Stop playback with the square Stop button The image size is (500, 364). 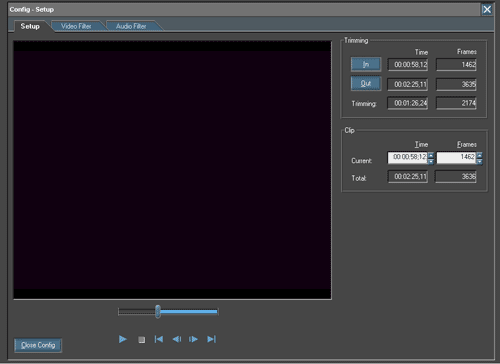[141, 340]
